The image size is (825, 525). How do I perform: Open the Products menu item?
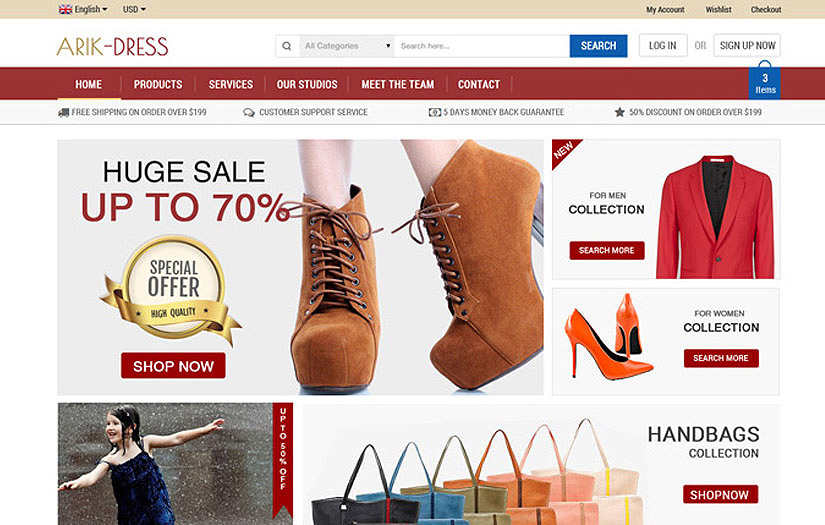pos(158,84)
